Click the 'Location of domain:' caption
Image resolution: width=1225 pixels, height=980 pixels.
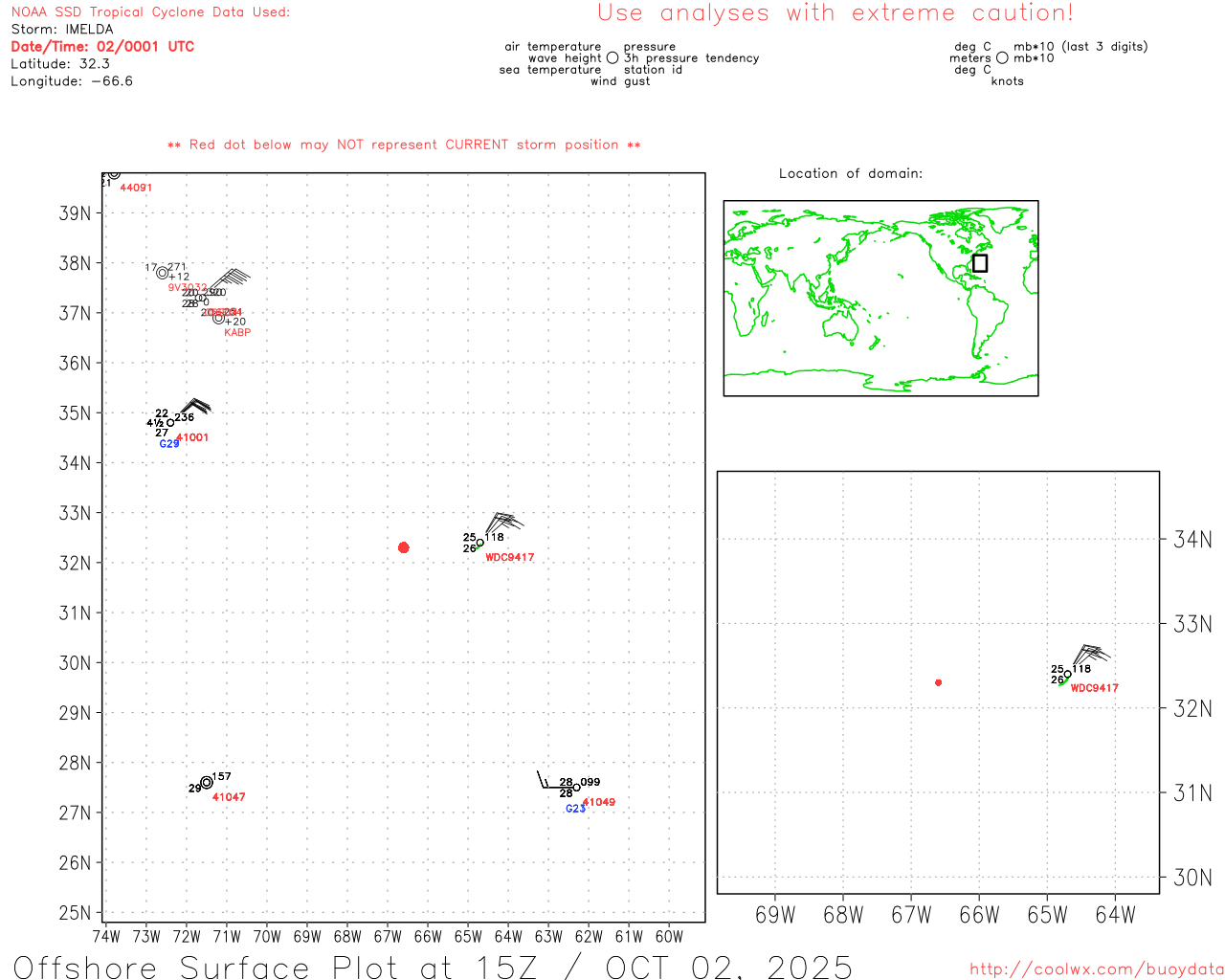pyautogui.click(x=851, y=173)
